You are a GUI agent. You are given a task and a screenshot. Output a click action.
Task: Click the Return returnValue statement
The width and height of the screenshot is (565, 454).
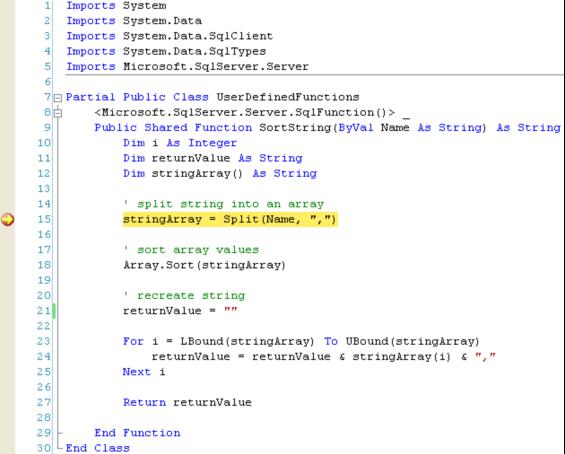coord(187,402)
